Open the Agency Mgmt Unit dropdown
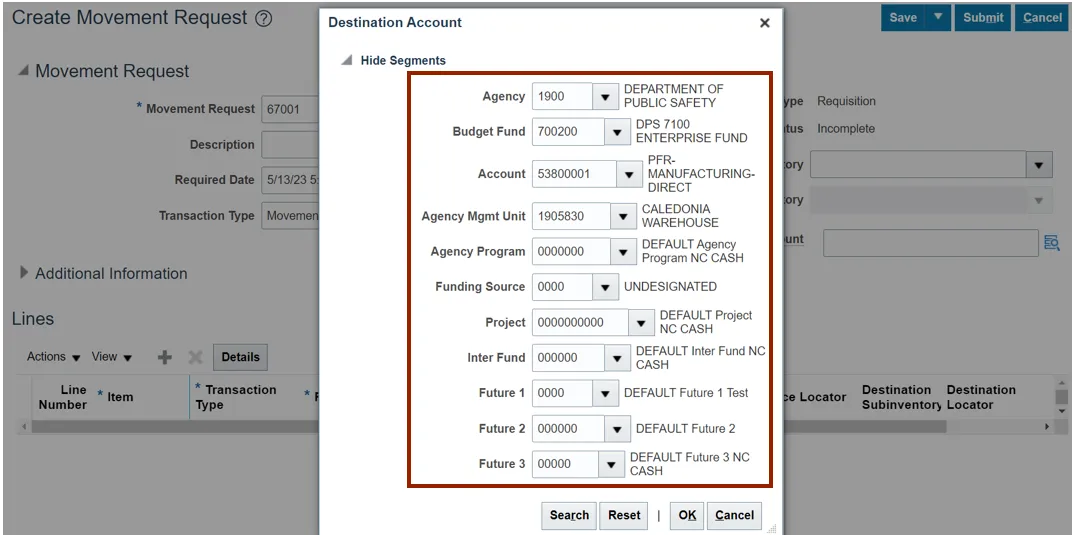 (x=623, y=216)
